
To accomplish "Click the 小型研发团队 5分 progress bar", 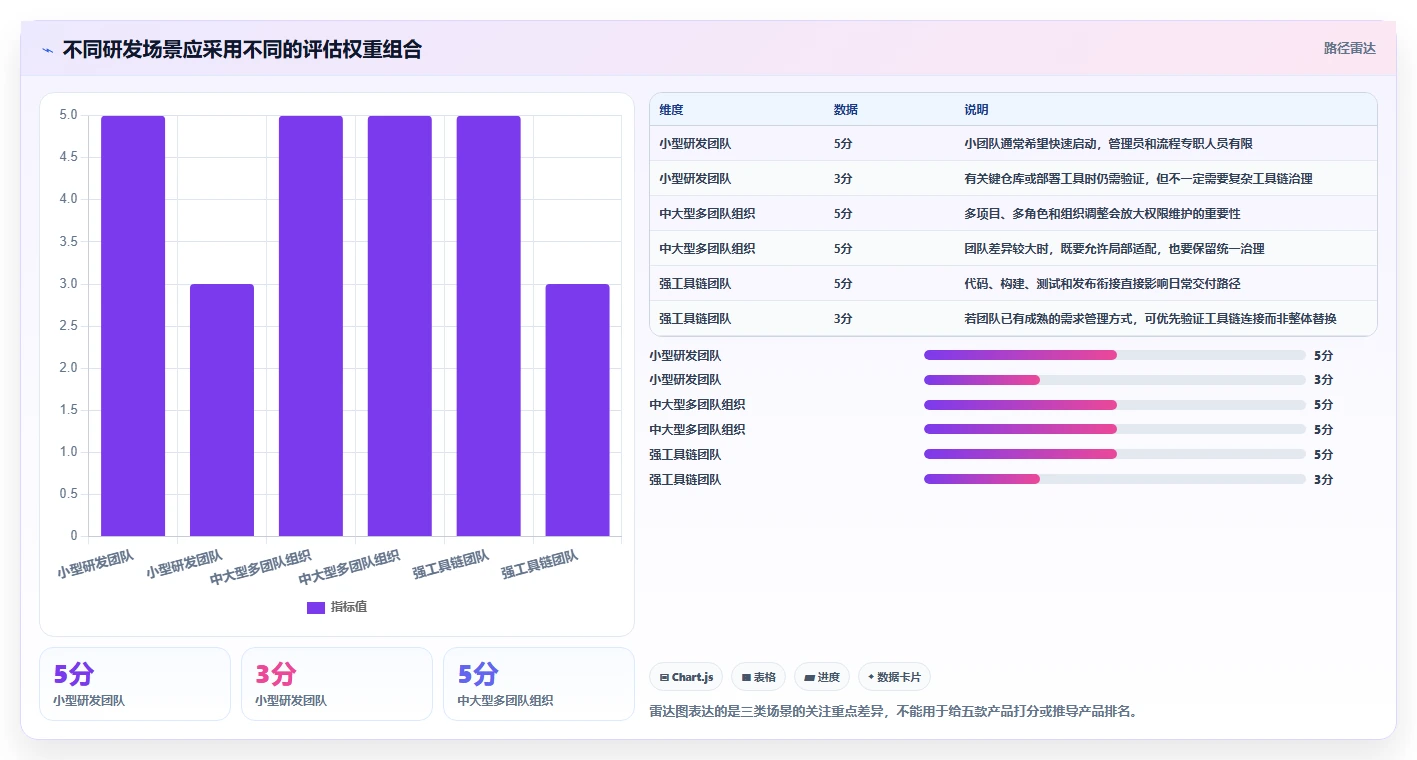I will (1115, 355).
